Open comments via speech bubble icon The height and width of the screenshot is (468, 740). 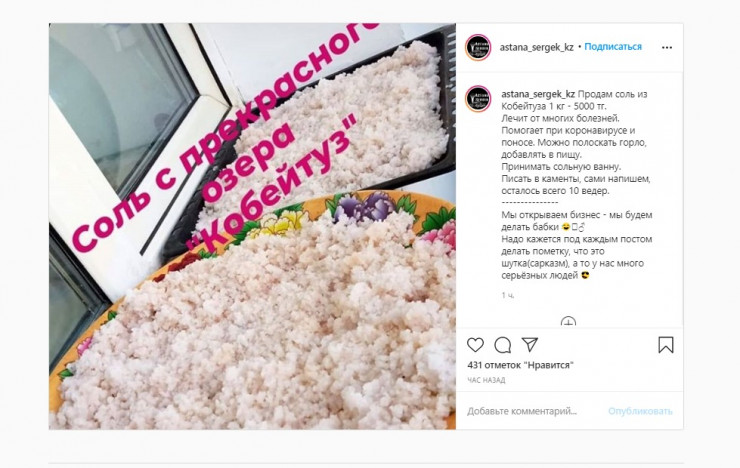(x=503, y=345)
